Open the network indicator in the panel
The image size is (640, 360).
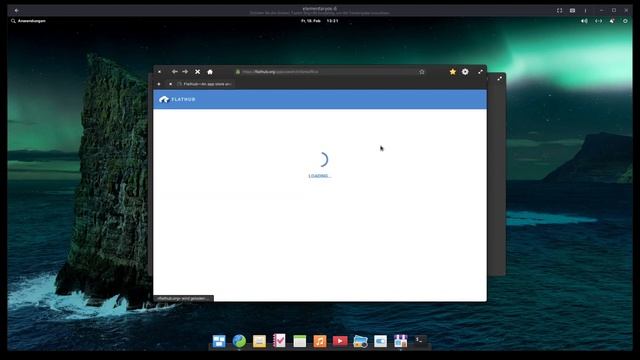pos(598,21)
